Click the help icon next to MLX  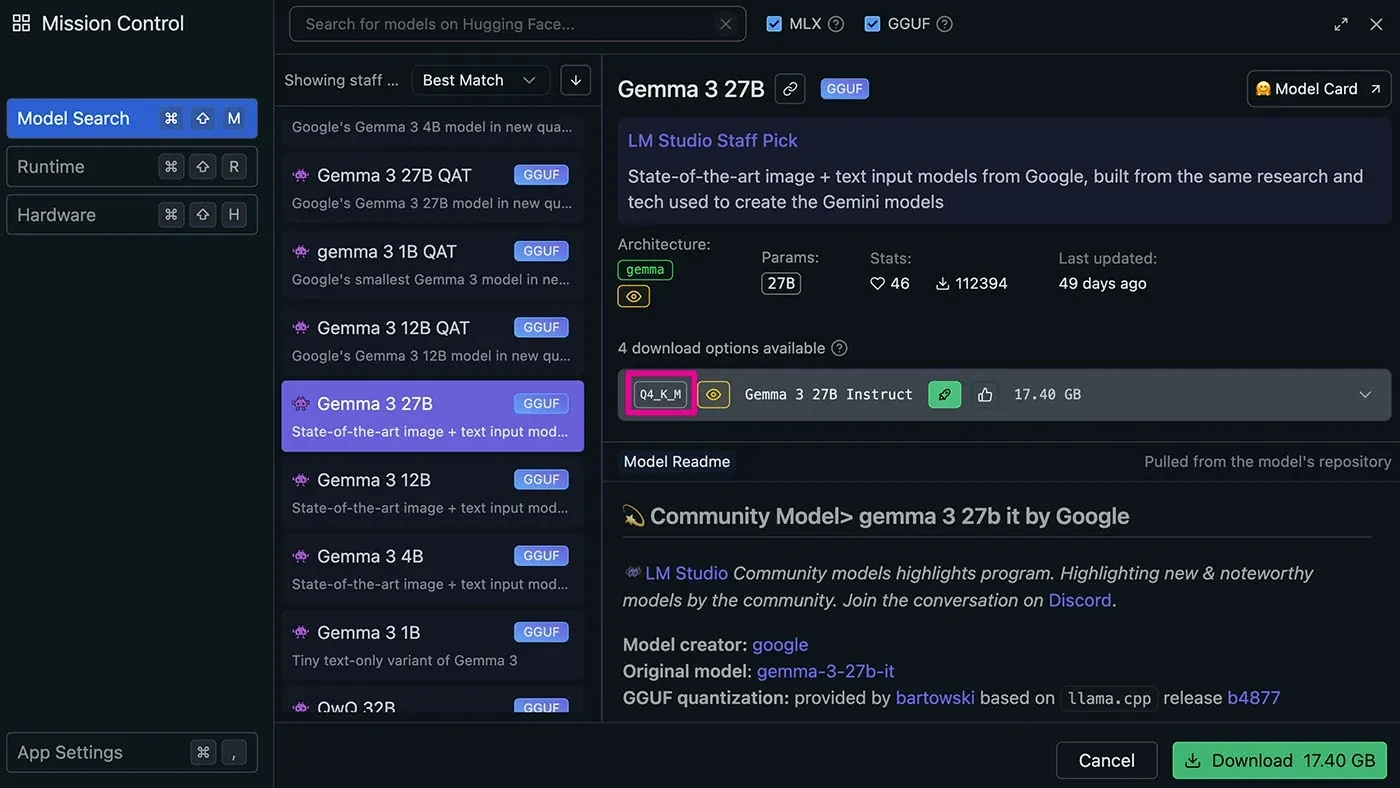(836, 24)
